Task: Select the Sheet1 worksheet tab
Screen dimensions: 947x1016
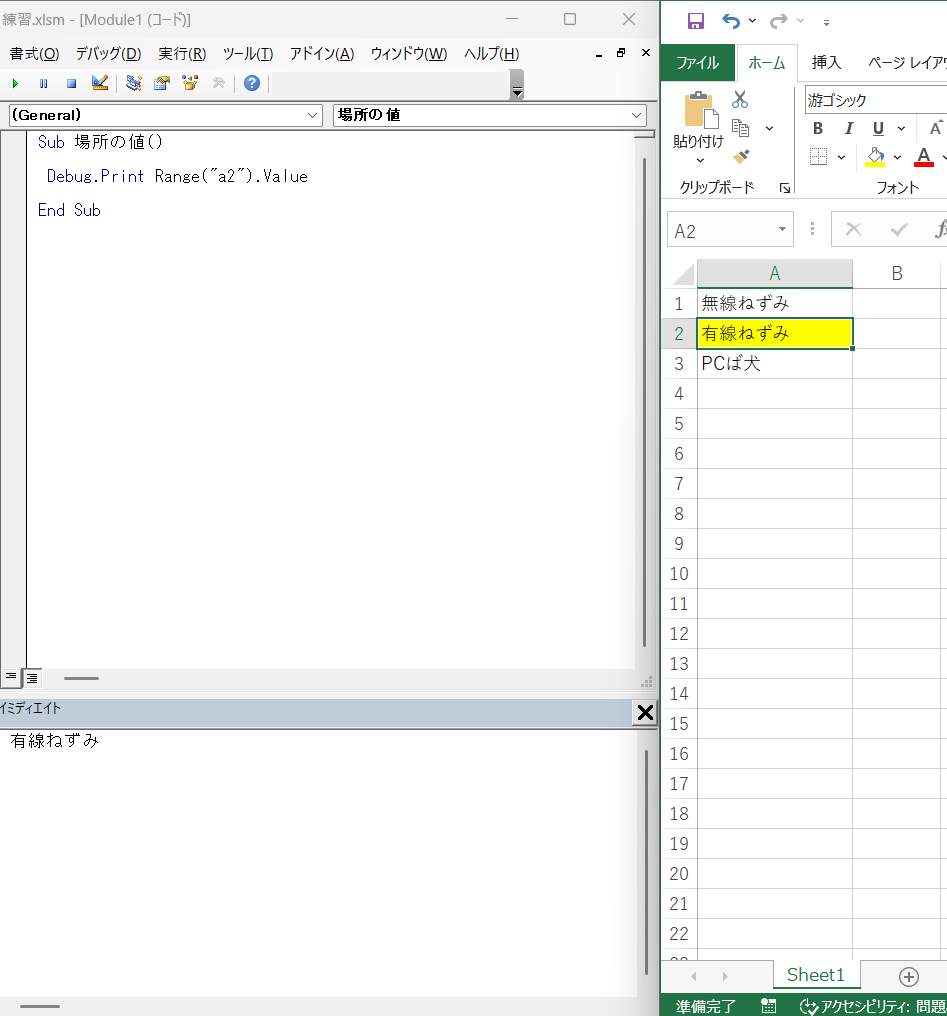Action: pyautogui.click(x=816, y=975)
